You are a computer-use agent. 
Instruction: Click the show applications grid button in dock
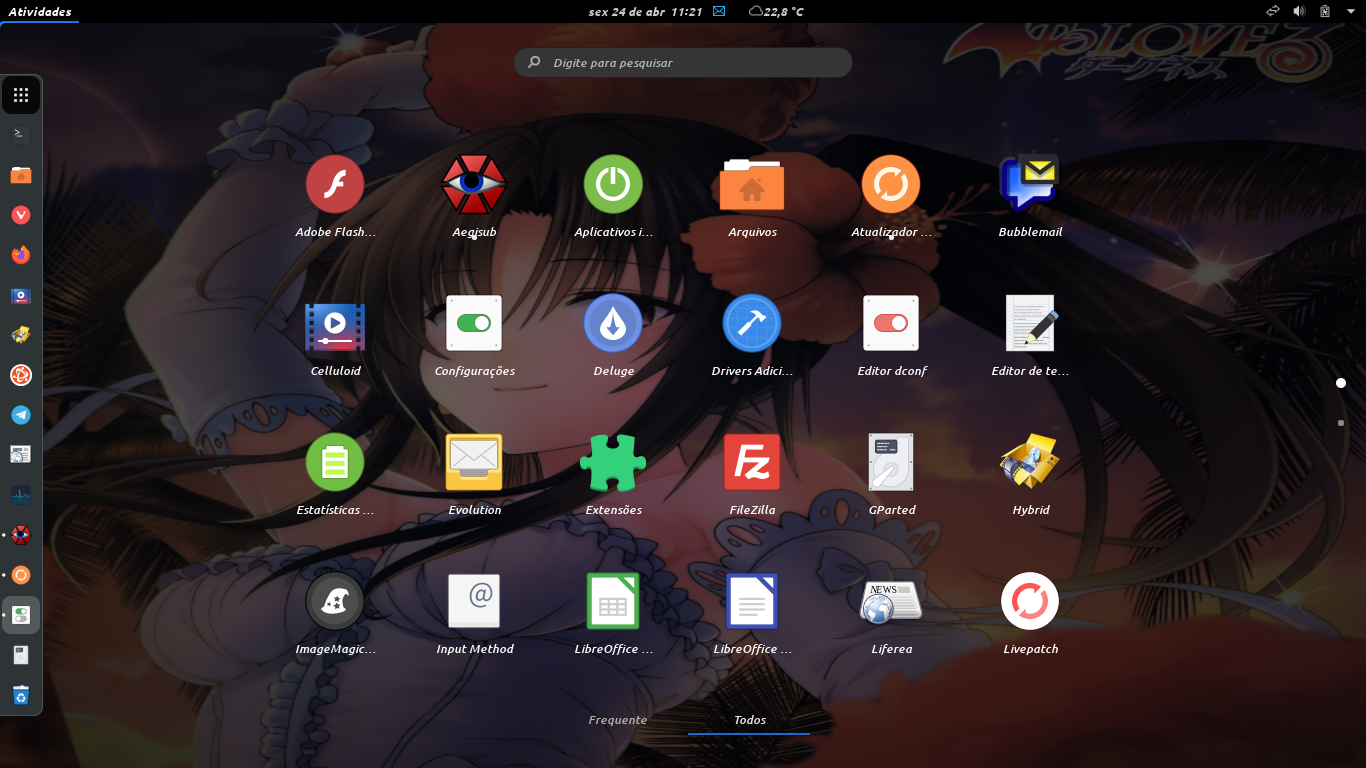point(21,96)
